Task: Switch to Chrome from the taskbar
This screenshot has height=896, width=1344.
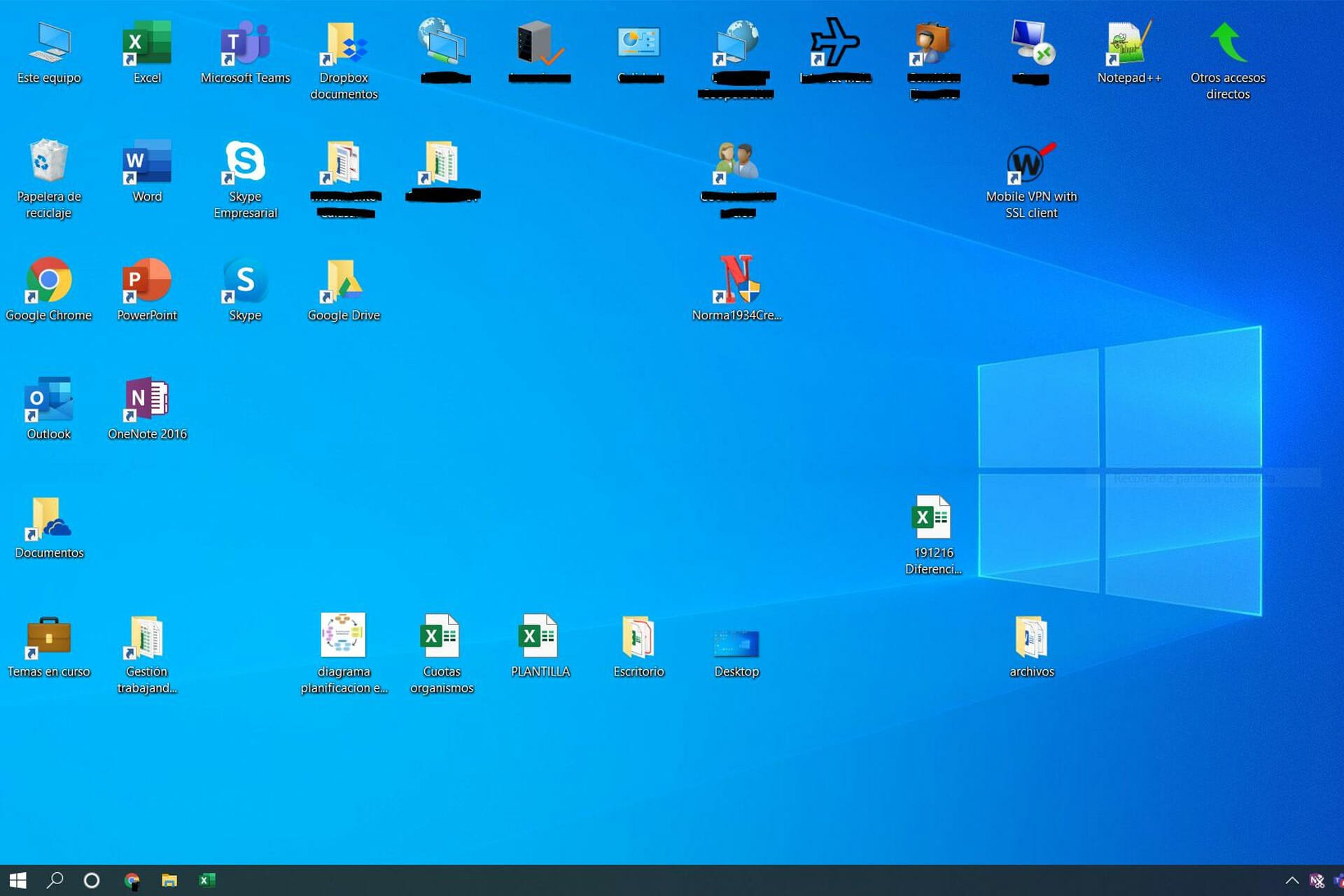Action: coord(132,880)
